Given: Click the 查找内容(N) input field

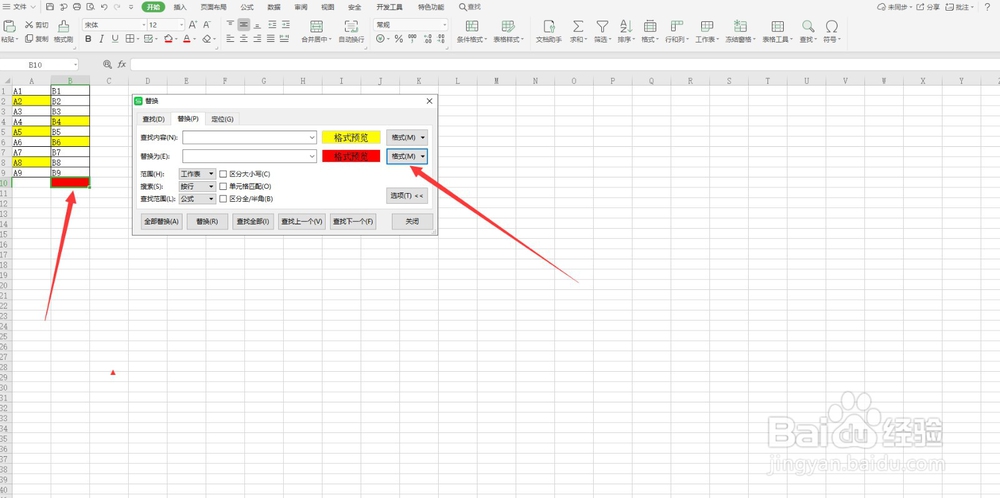Looking at the screenshot, I should [249, 137].
